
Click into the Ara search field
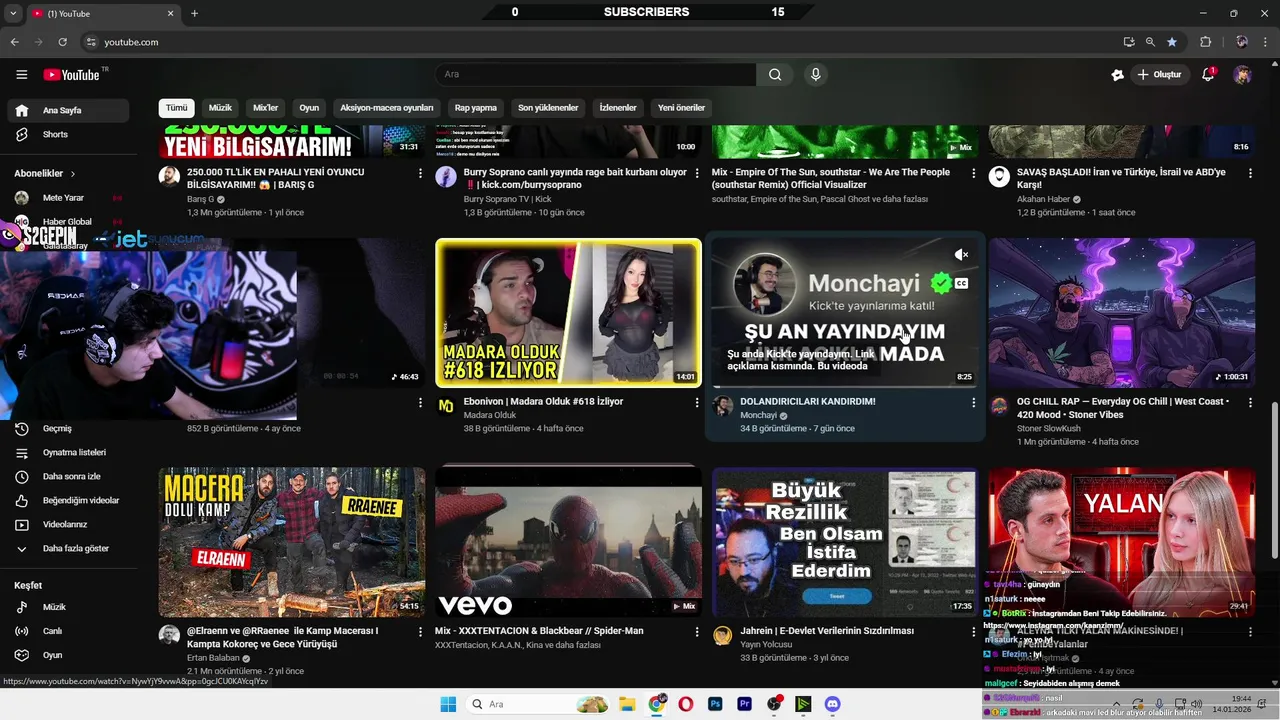pyautogui.click(x=595, y=74)
